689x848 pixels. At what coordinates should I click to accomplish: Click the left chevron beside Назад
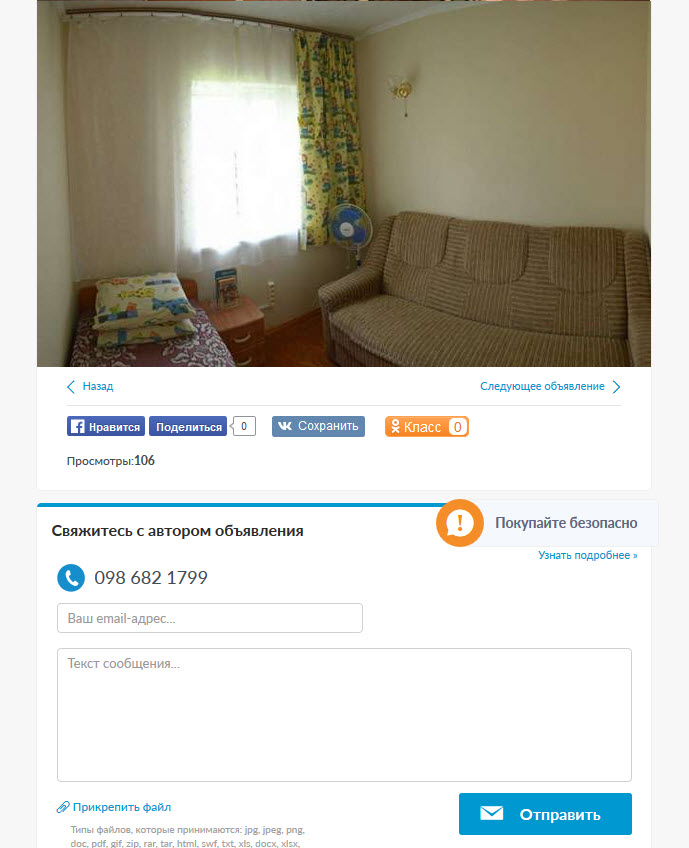(x=71, y=386)
